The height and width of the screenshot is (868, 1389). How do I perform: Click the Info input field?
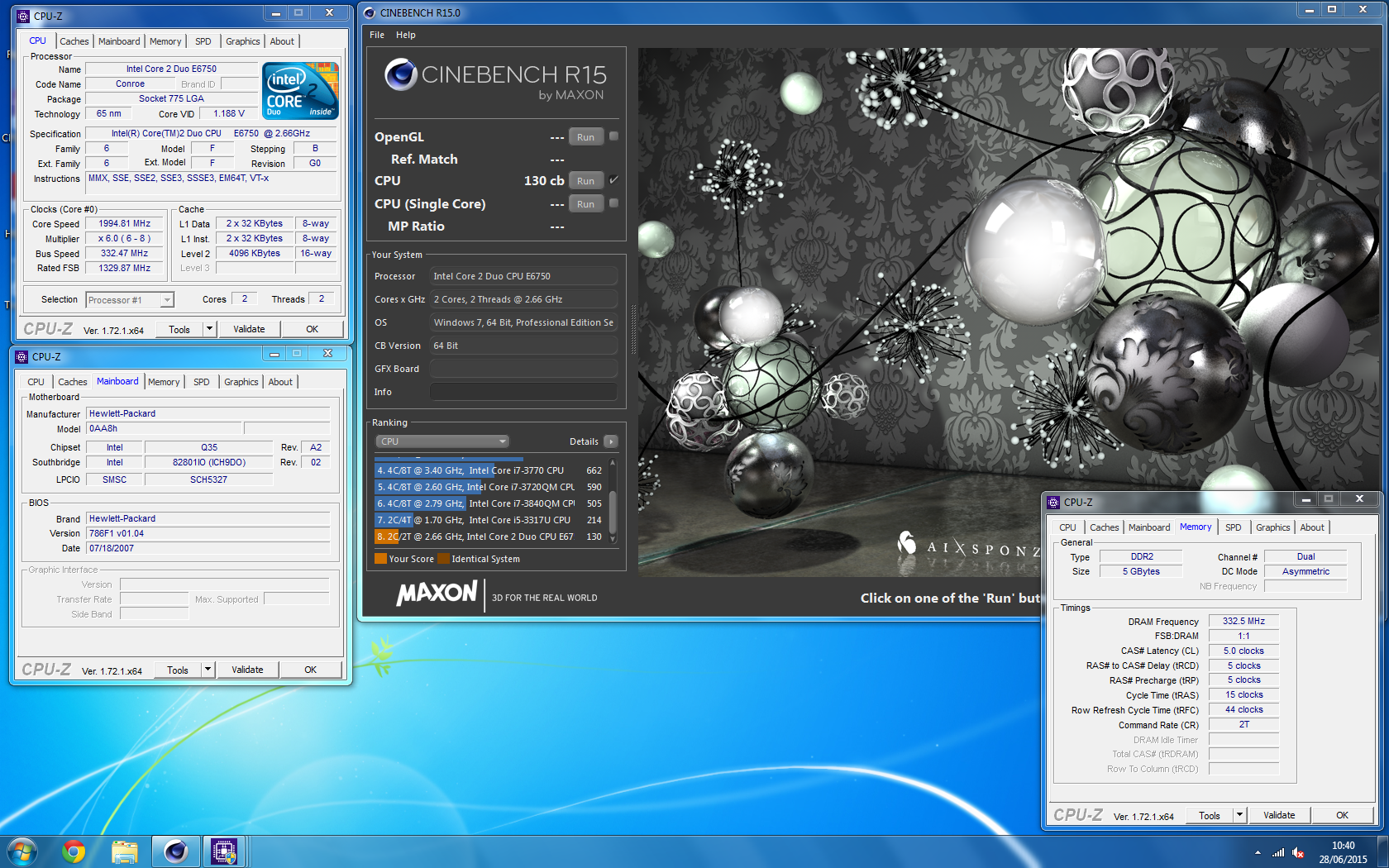[523, 392]
